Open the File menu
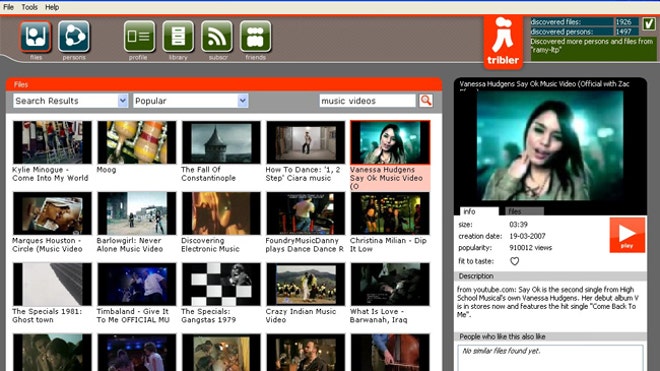The image size is (660, 371). [x=8, y=7]
